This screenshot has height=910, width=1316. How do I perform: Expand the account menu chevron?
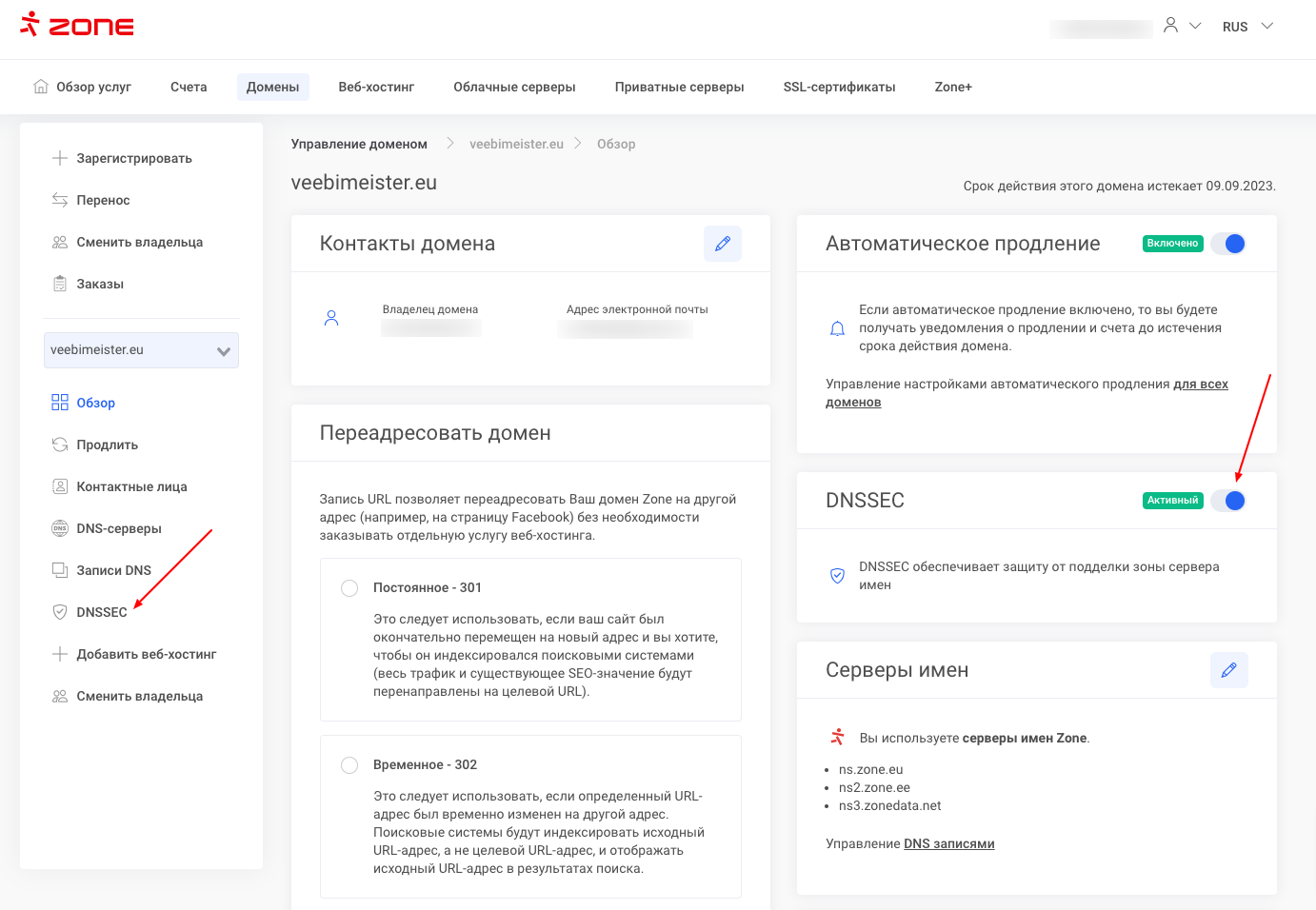(x=1195, y=26)
